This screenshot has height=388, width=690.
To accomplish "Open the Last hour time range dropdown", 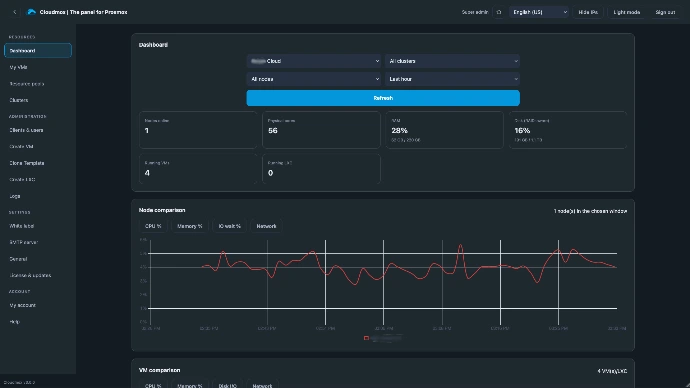I will (x=452, y=79).
